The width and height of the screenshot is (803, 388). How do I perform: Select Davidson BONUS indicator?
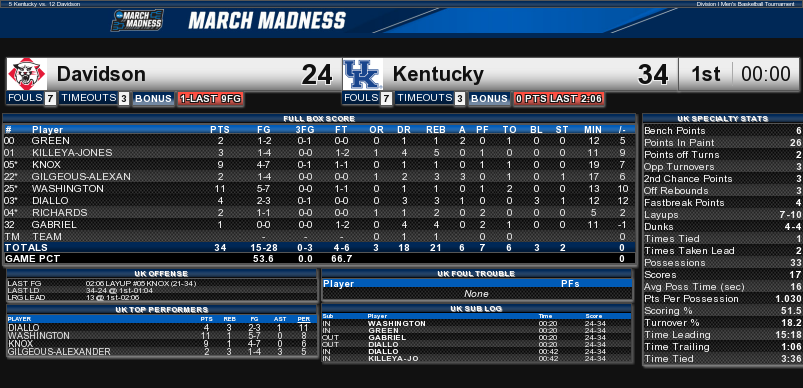click(x=153, y=99)
